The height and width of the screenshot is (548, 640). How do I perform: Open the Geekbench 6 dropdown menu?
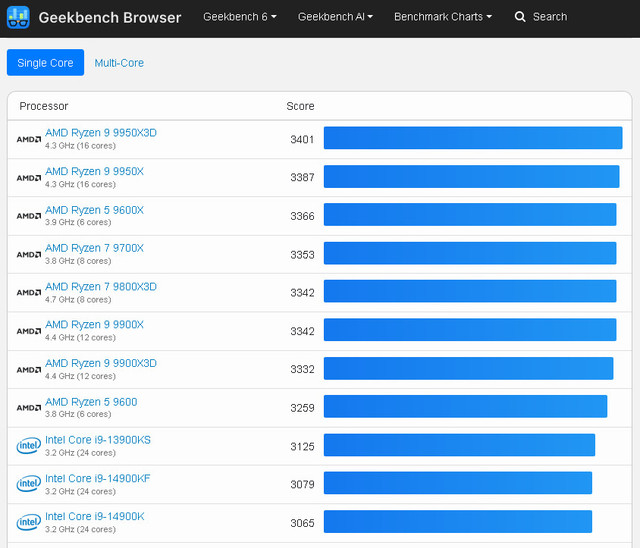click(240, 17)
